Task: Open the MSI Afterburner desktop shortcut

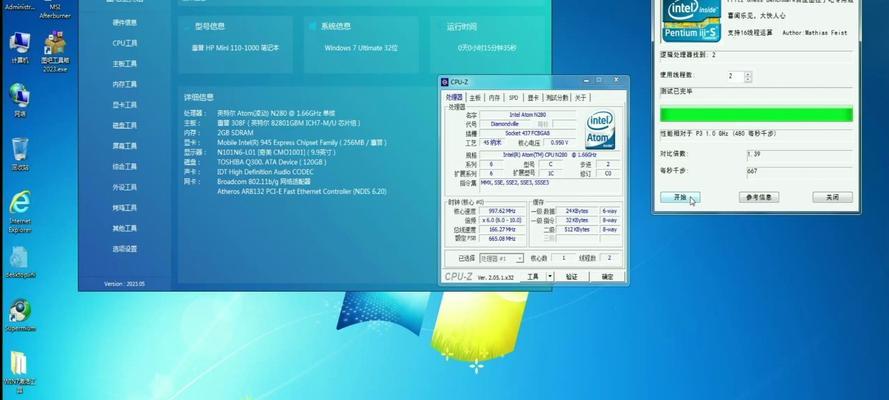Action: tap(55, 10)
